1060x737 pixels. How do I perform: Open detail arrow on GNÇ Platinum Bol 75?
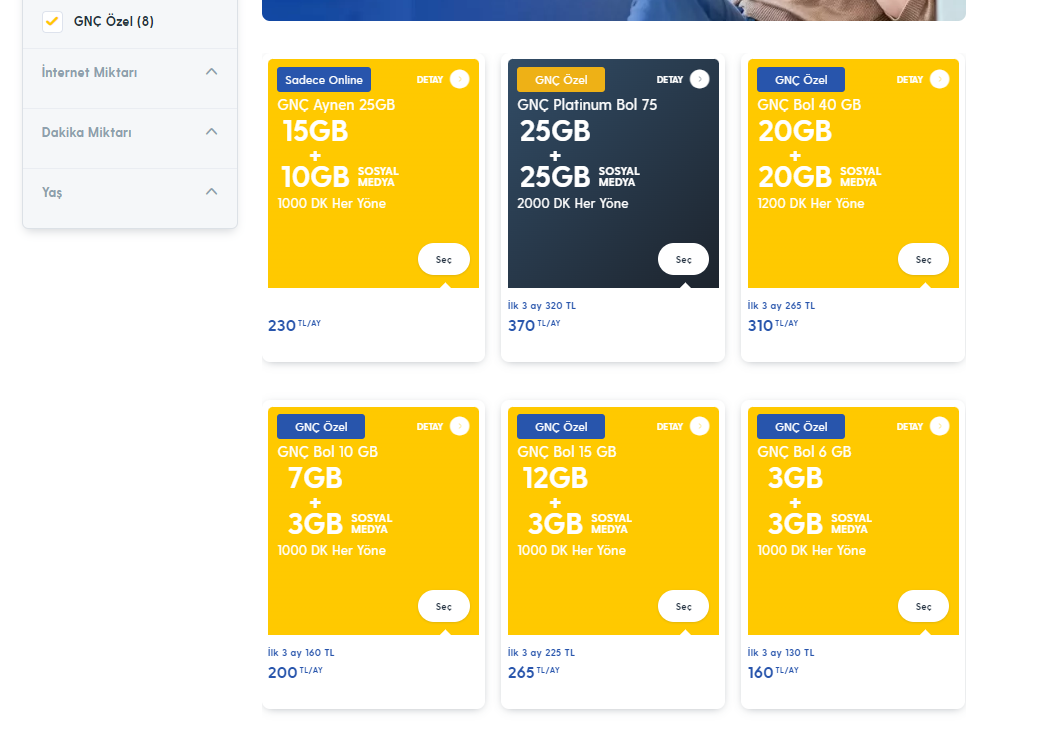(x=699, y=80)
